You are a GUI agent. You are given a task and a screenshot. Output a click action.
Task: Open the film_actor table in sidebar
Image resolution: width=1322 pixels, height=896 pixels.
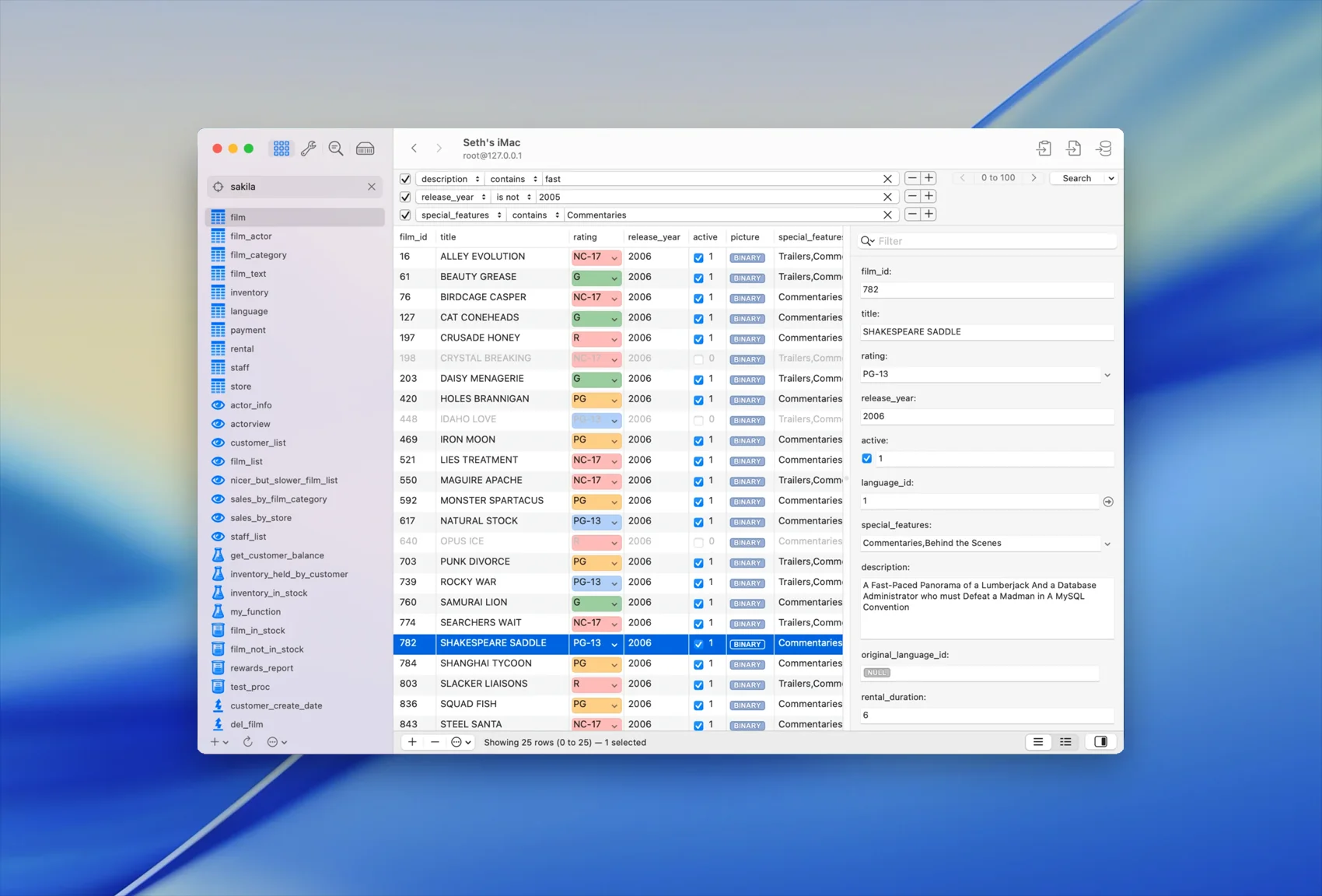pyautogui.click(x=251, y=236)
